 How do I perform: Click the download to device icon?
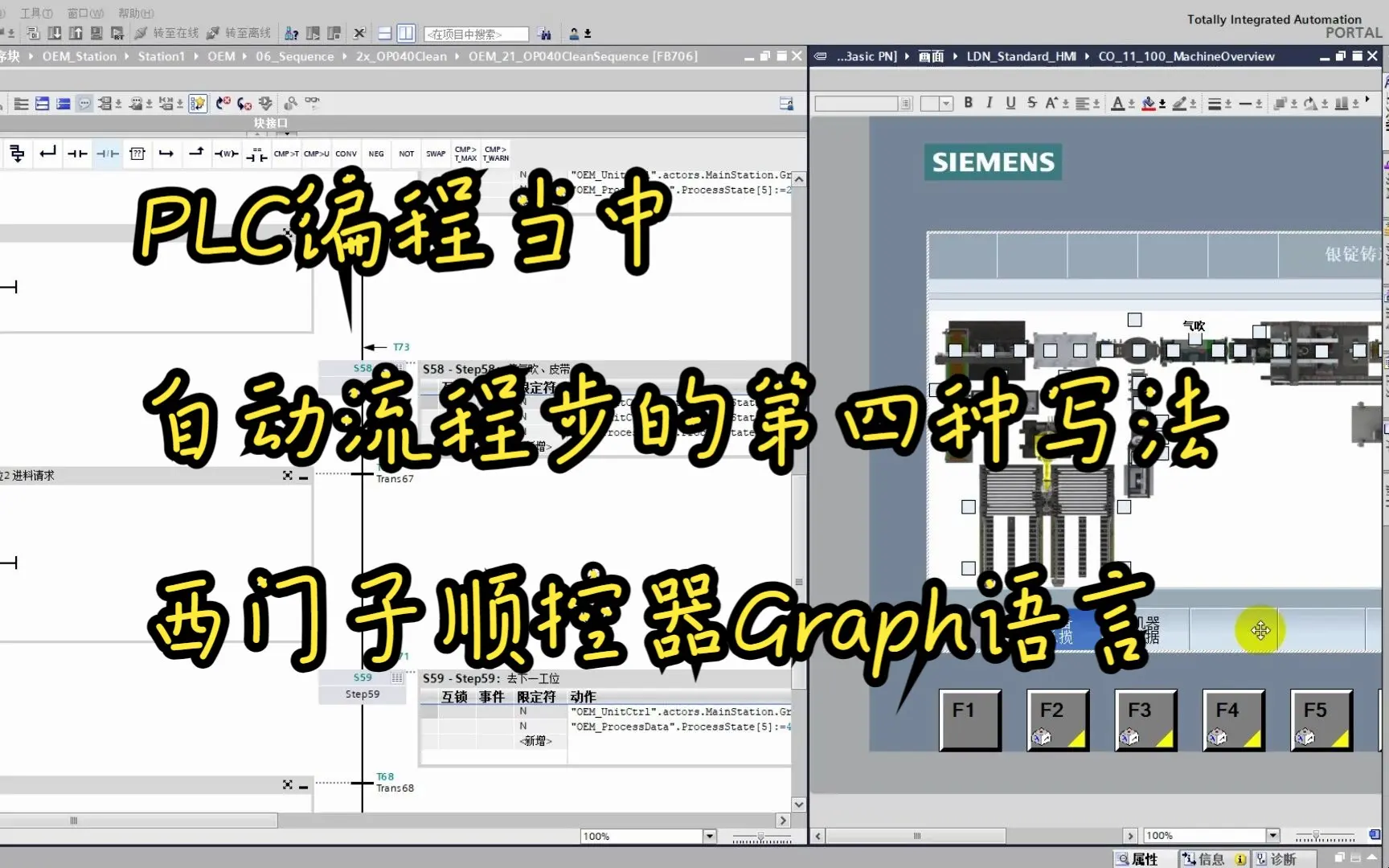coord(55,33)
